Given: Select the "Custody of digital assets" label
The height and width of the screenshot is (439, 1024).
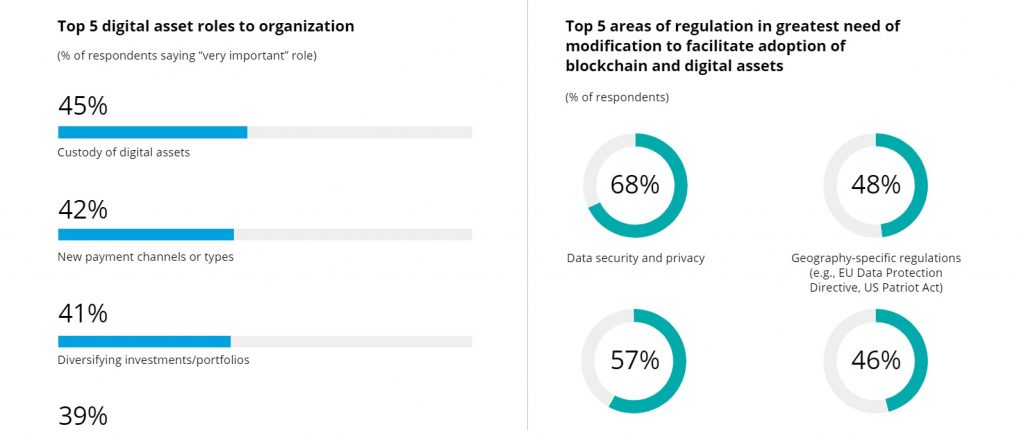Looking at the screenshot, I should (123, 153).
